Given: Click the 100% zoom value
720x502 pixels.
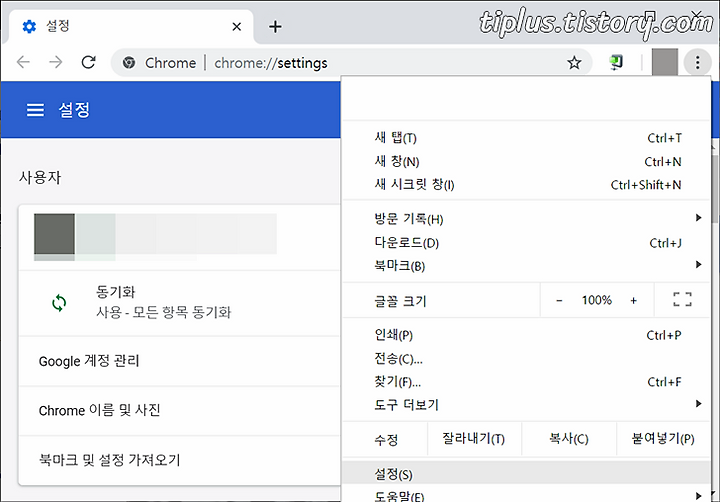Looking at the screenshot, I should [596, 300].
